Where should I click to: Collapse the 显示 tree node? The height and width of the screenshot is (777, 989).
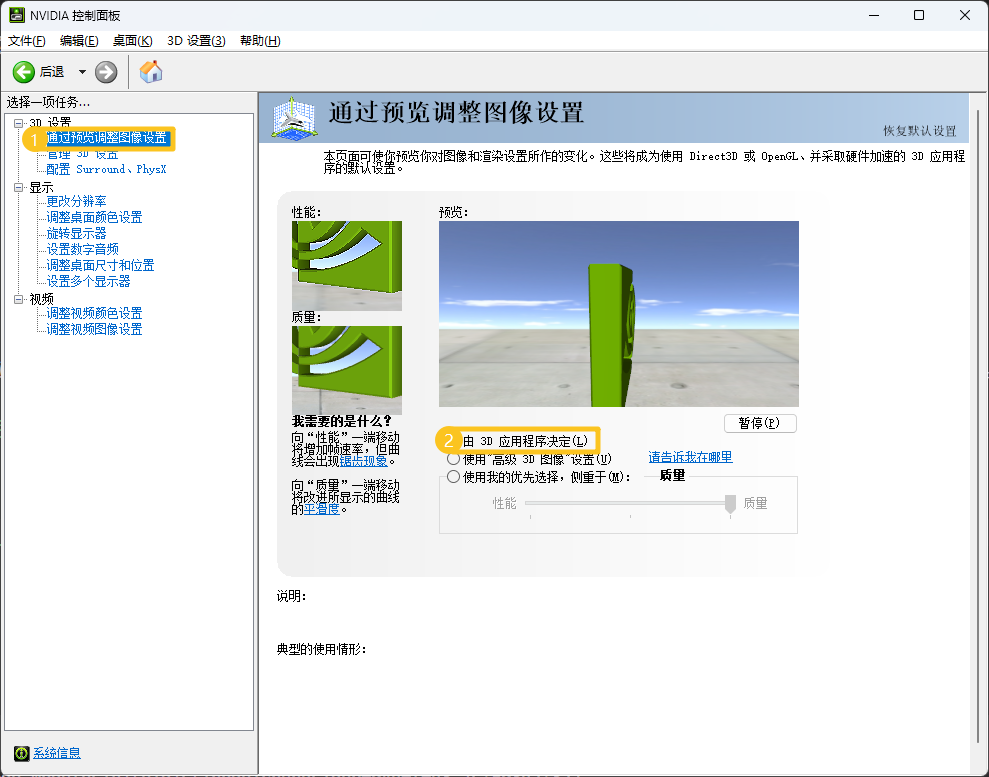pos(18,187)
